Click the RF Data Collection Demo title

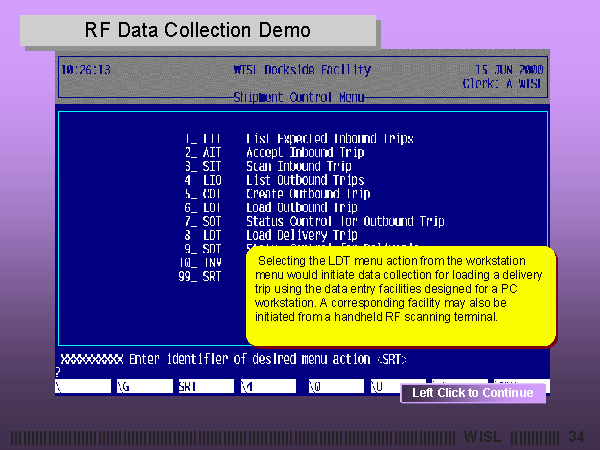click(198, 30)
